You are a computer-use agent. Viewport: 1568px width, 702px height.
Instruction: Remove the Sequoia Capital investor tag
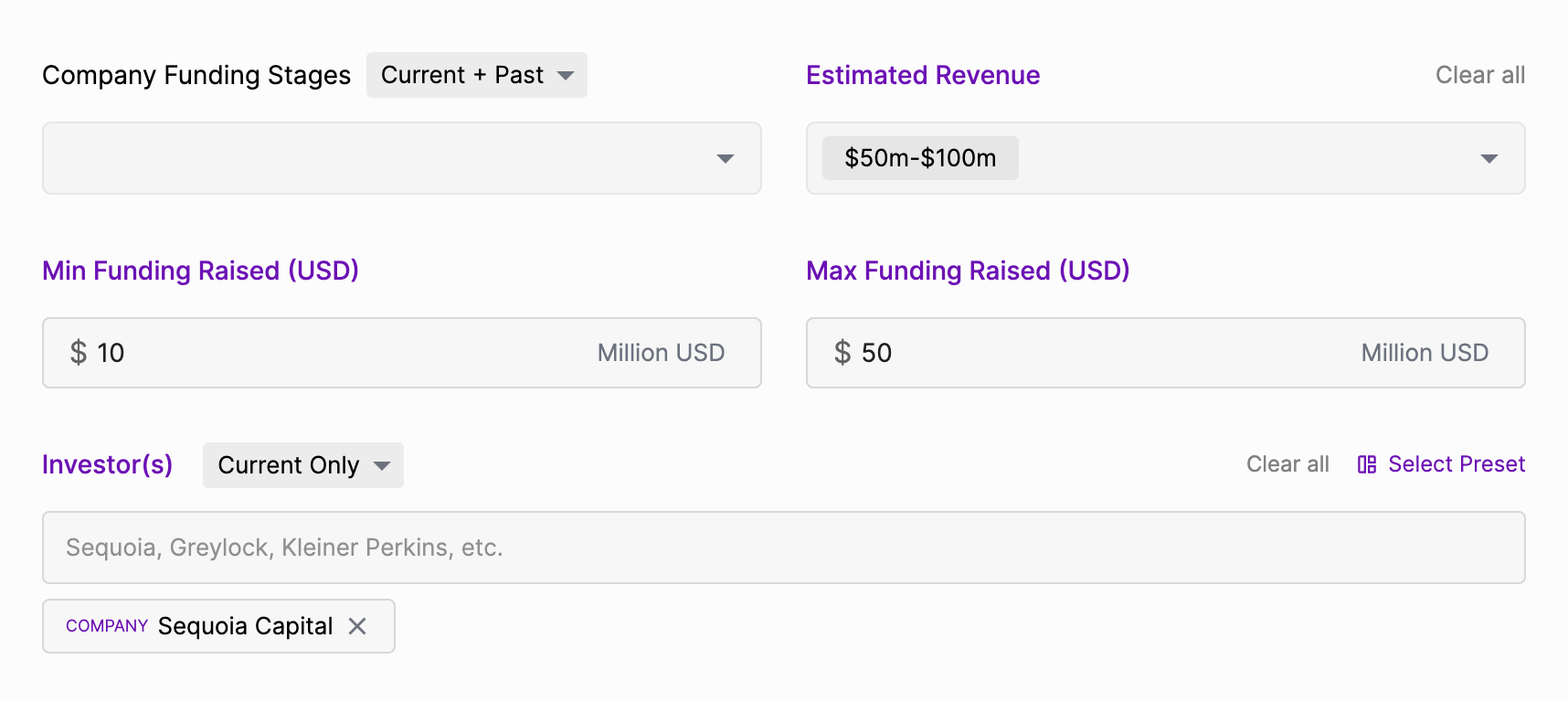pos(357,626)
